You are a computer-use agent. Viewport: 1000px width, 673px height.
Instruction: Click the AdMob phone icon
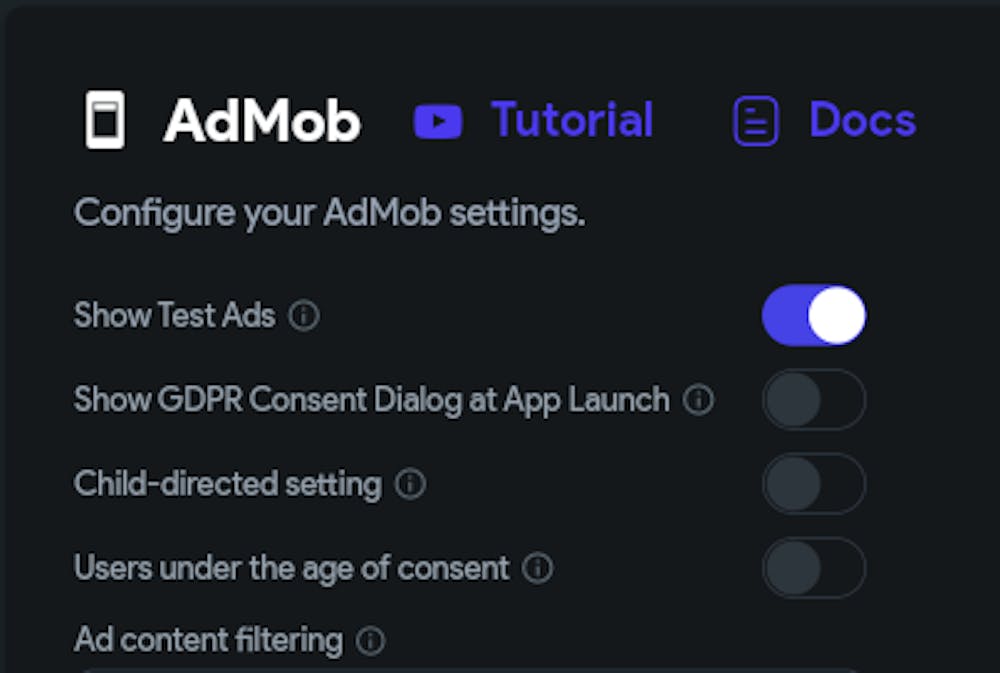105,120
